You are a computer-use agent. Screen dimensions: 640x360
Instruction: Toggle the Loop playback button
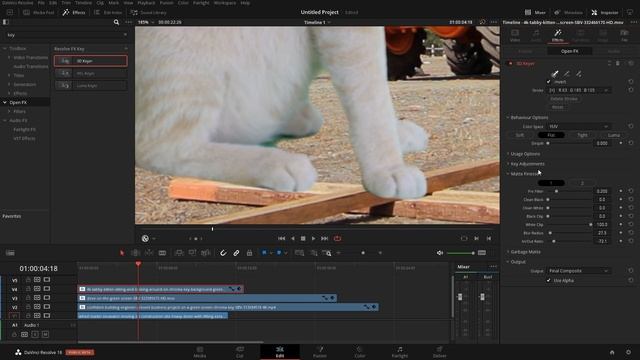(337, 238)
